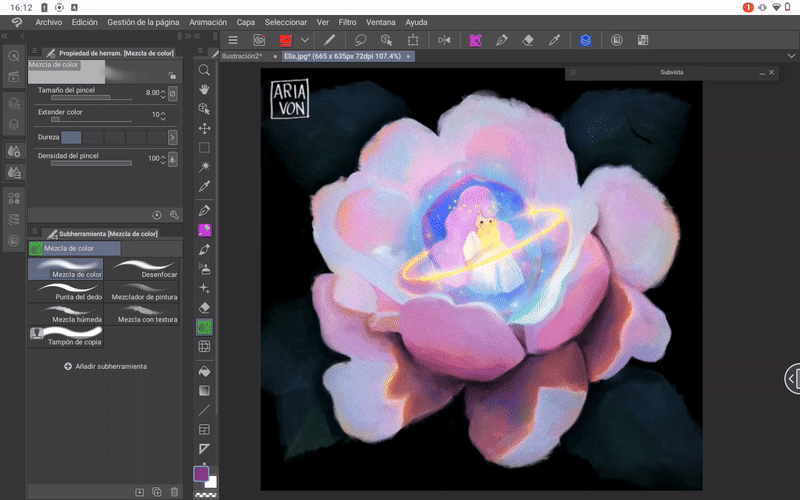Click the purple main color swatch
The image size is (800, 500).
[x=201, y=473]
